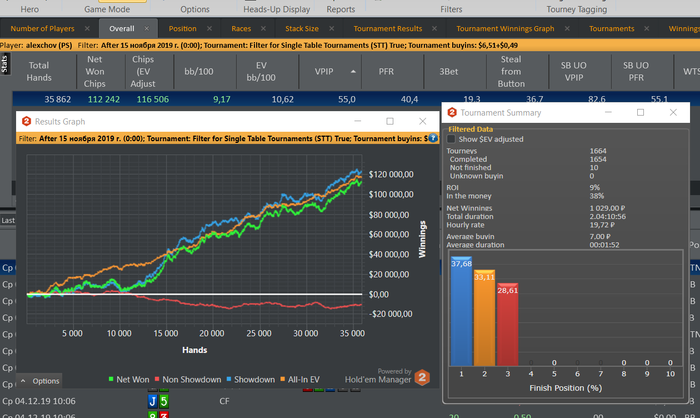Screen dimensions: 700x418
Task: Open the Reports ribbon group
Action: 341,9
